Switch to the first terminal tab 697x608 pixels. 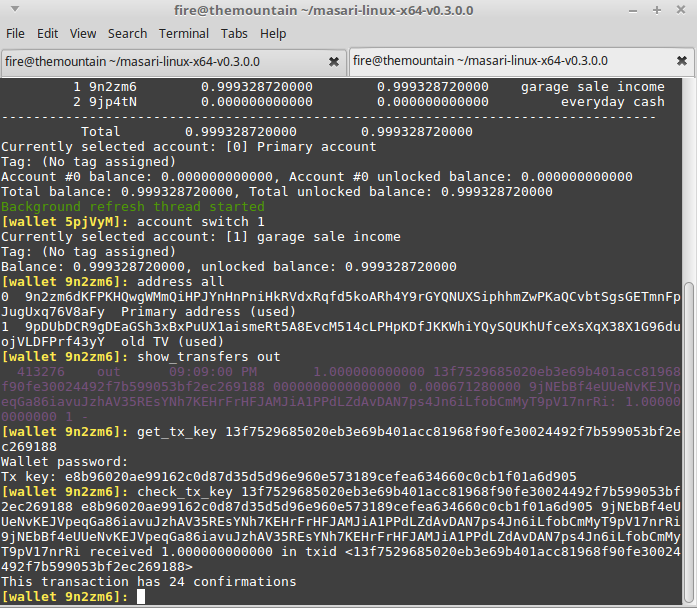173,62
